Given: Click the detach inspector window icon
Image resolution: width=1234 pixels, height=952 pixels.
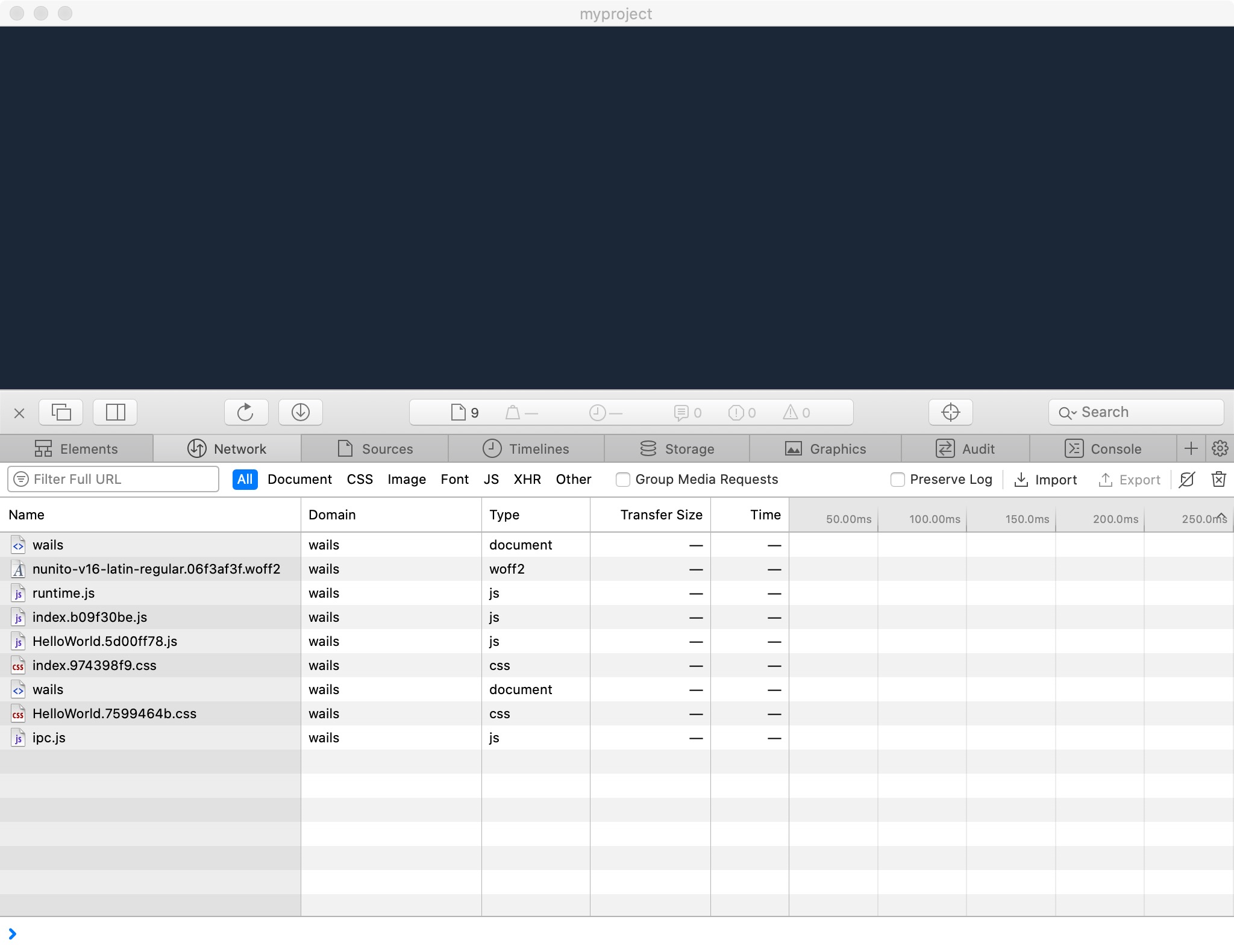Looking at the screenshot, I should 61,412.
